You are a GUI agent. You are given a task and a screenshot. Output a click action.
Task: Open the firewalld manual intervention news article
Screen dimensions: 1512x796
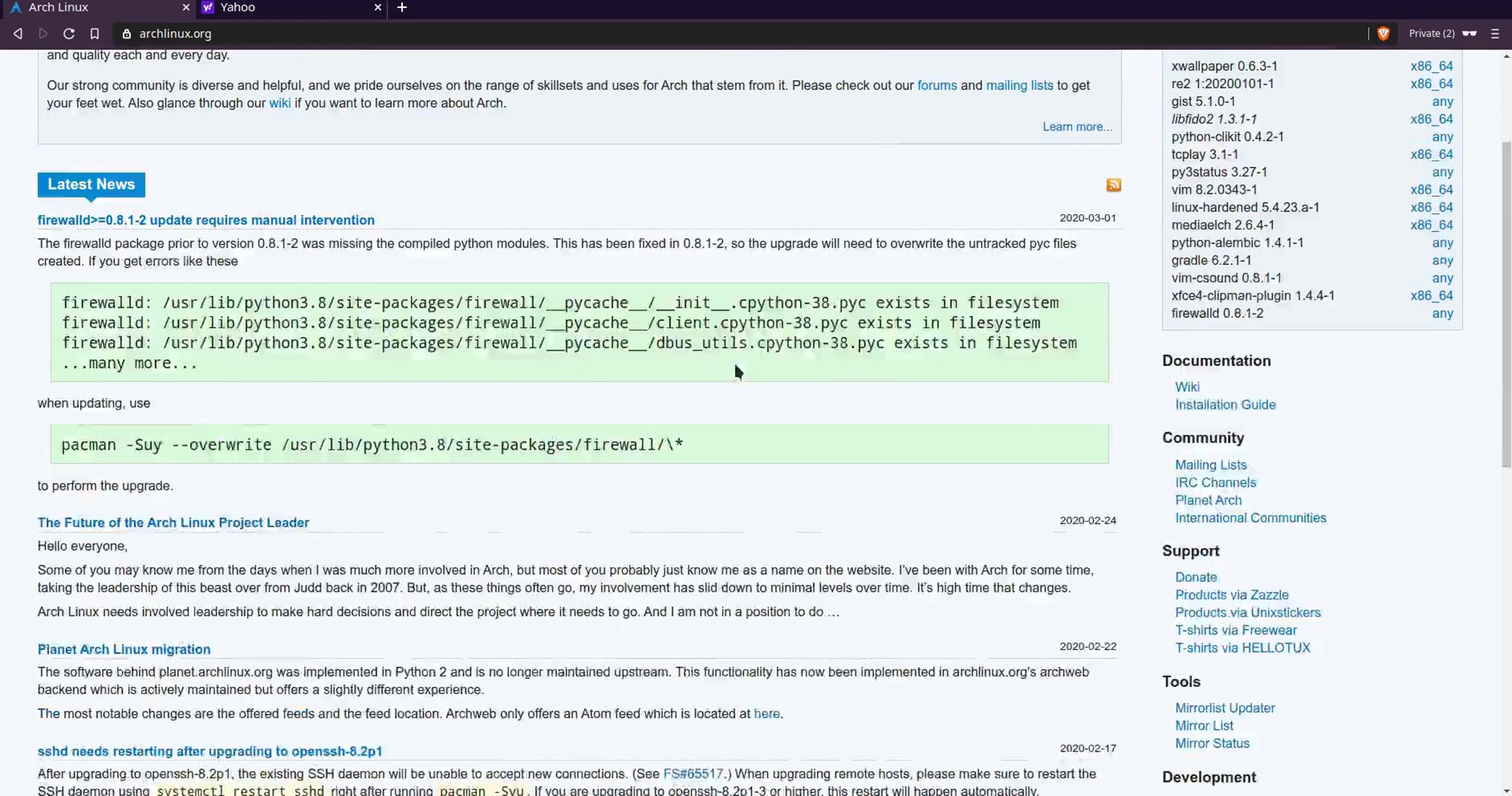click(x=206, y=220)
